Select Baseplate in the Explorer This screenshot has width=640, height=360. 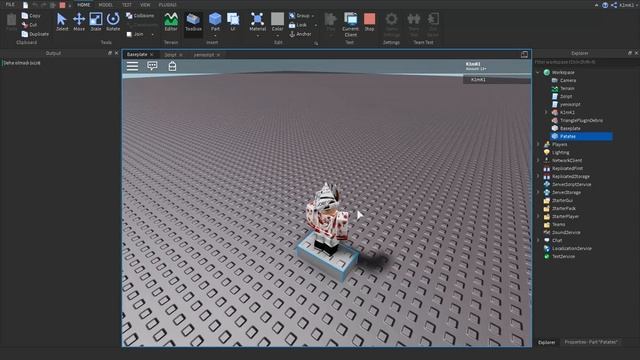click(x=570, y=128)
